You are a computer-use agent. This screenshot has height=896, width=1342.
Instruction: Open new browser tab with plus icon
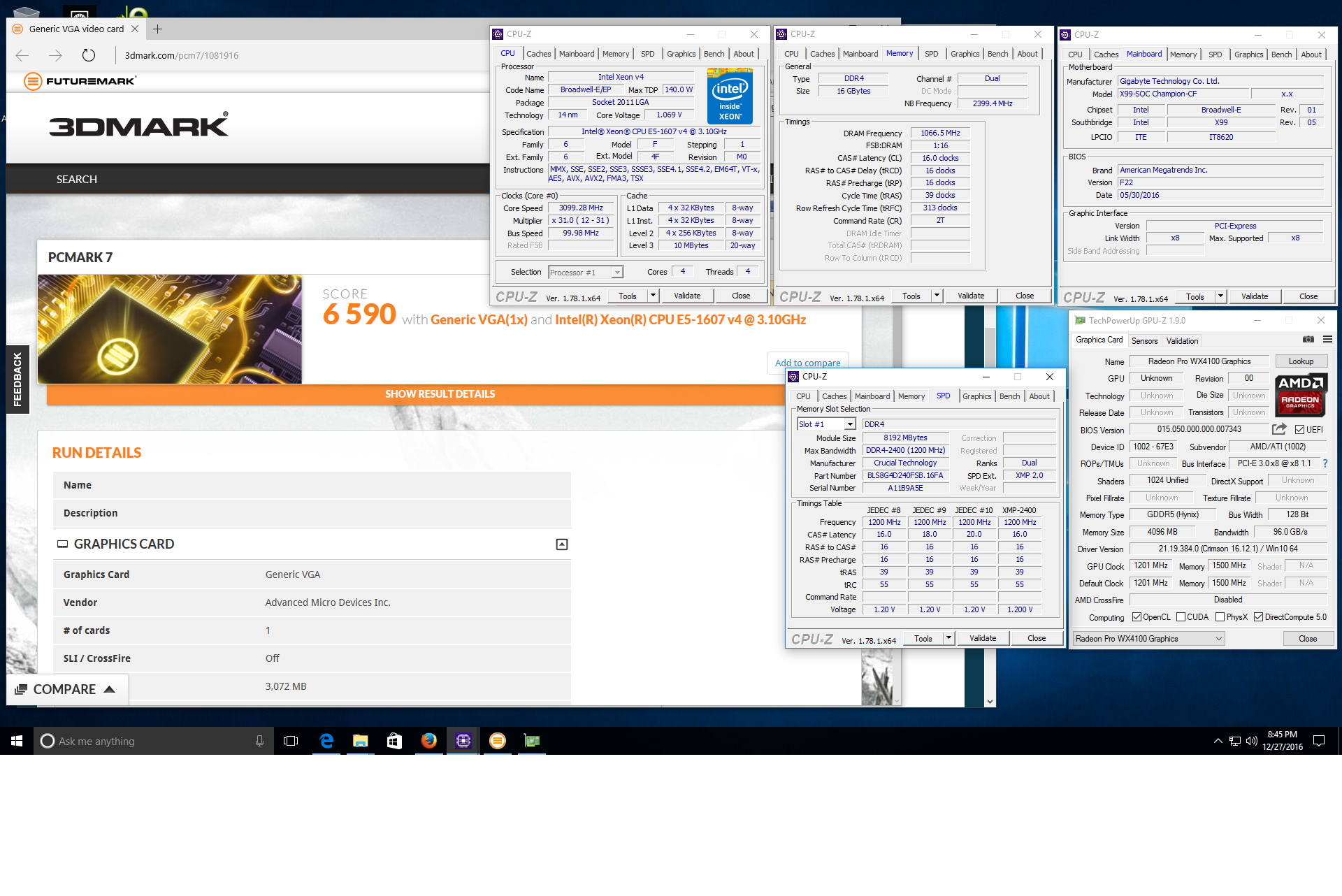tap(158, 29)
